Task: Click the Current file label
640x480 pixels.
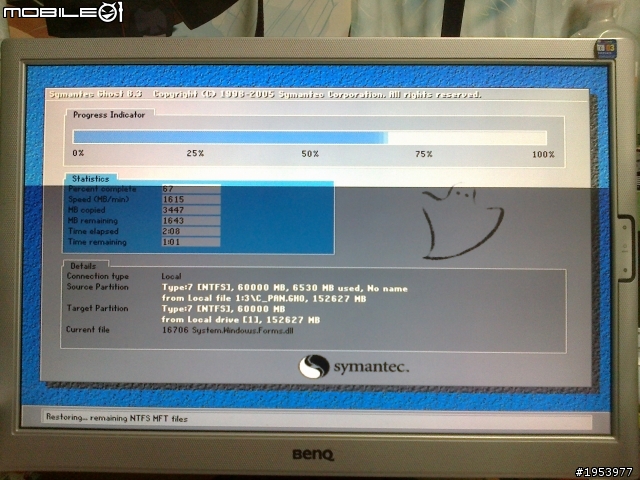Action: point(88,329)
